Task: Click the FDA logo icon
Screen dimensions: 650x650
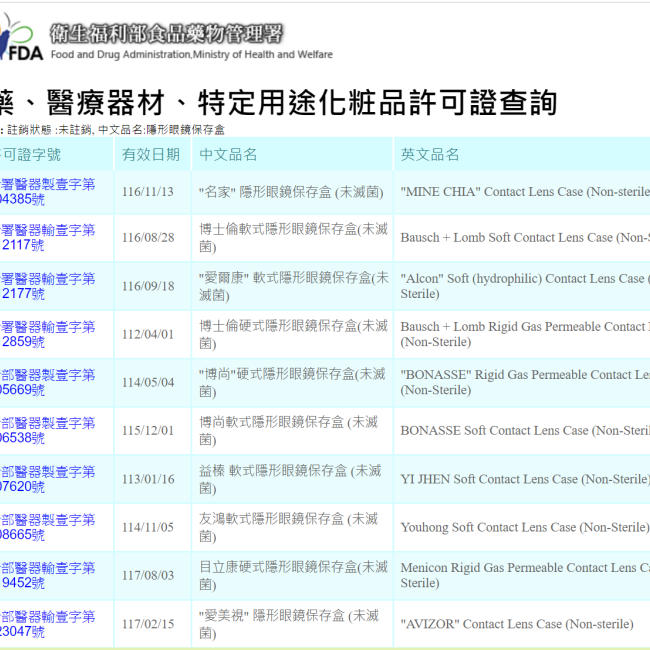Action: [21, 37]
